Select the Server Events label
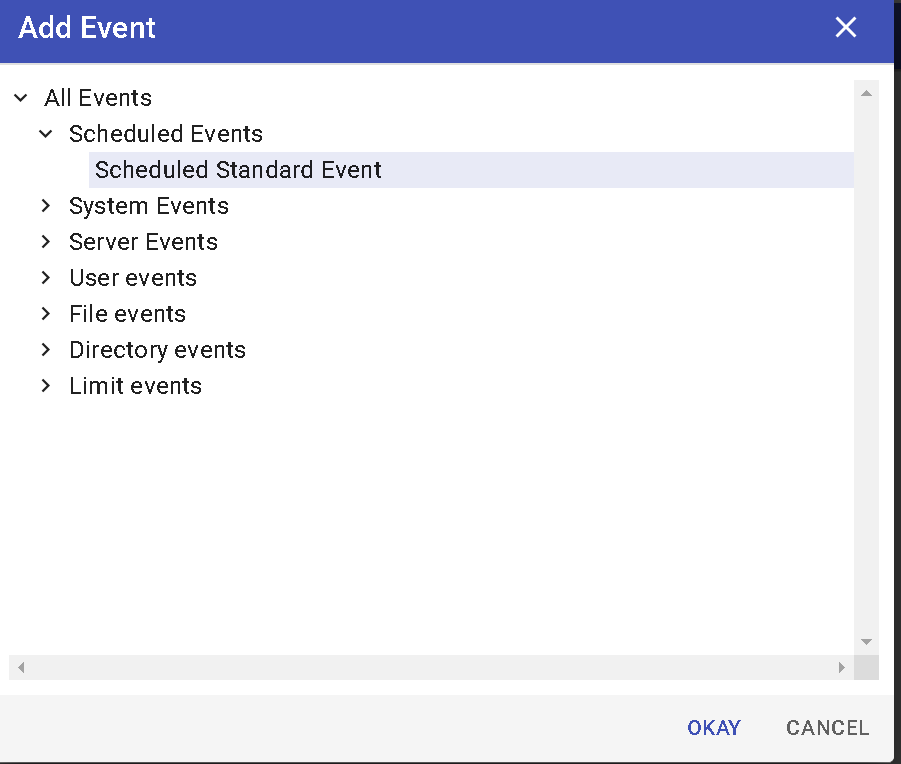This screenshot has width=901, height=764. click(143, 242)
